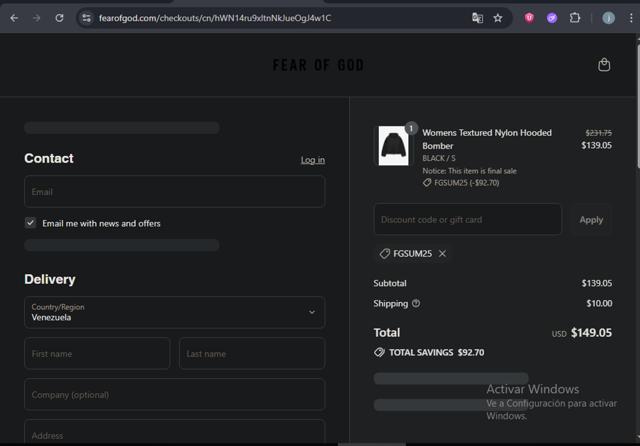Click the Apply discount button
640x446 pixels.
591,220
